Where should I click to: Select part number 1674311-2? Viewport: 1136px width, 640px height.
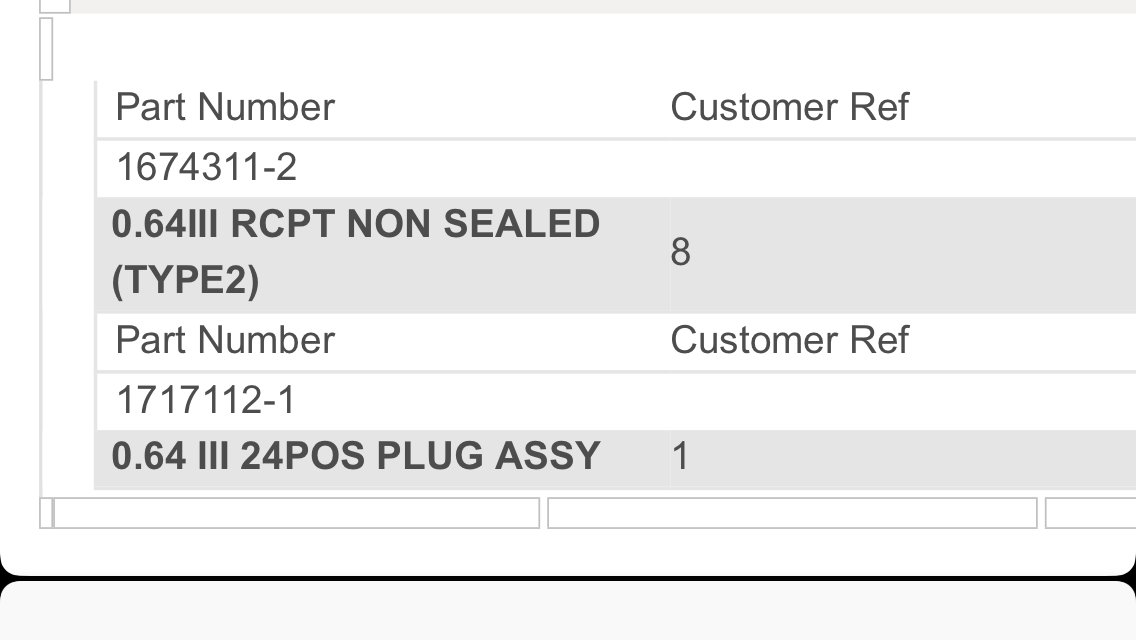tap(206, 167)
